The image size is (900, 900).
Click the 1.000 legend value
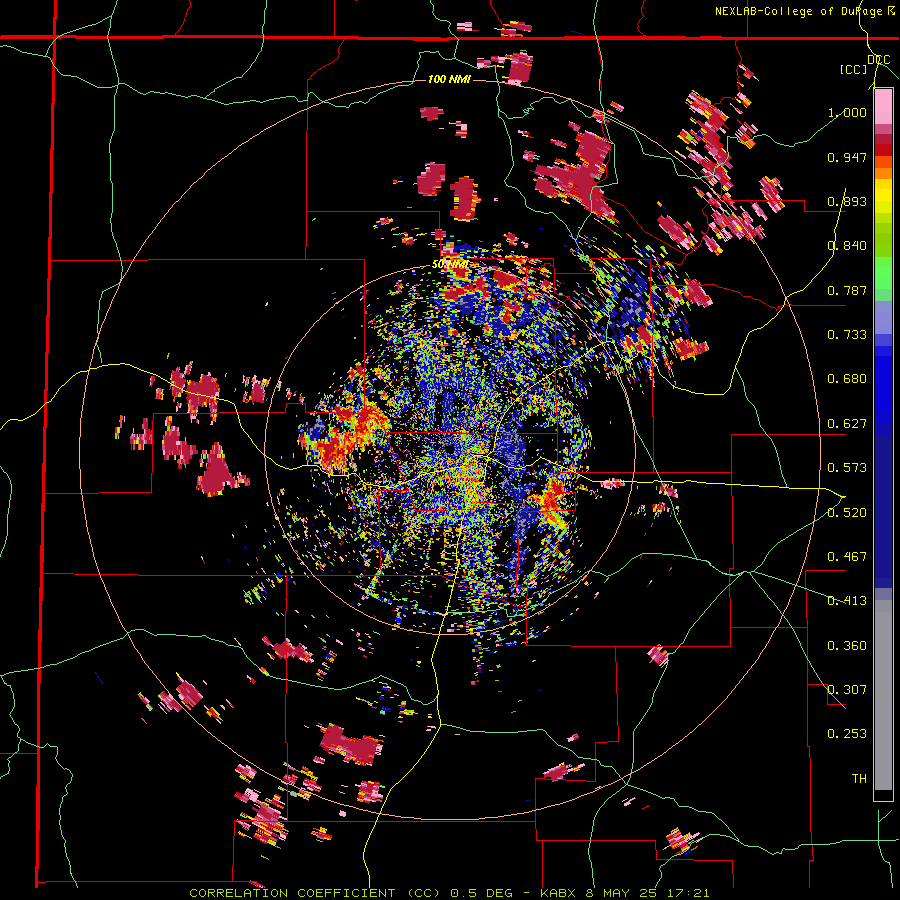(x=847, y=112)
